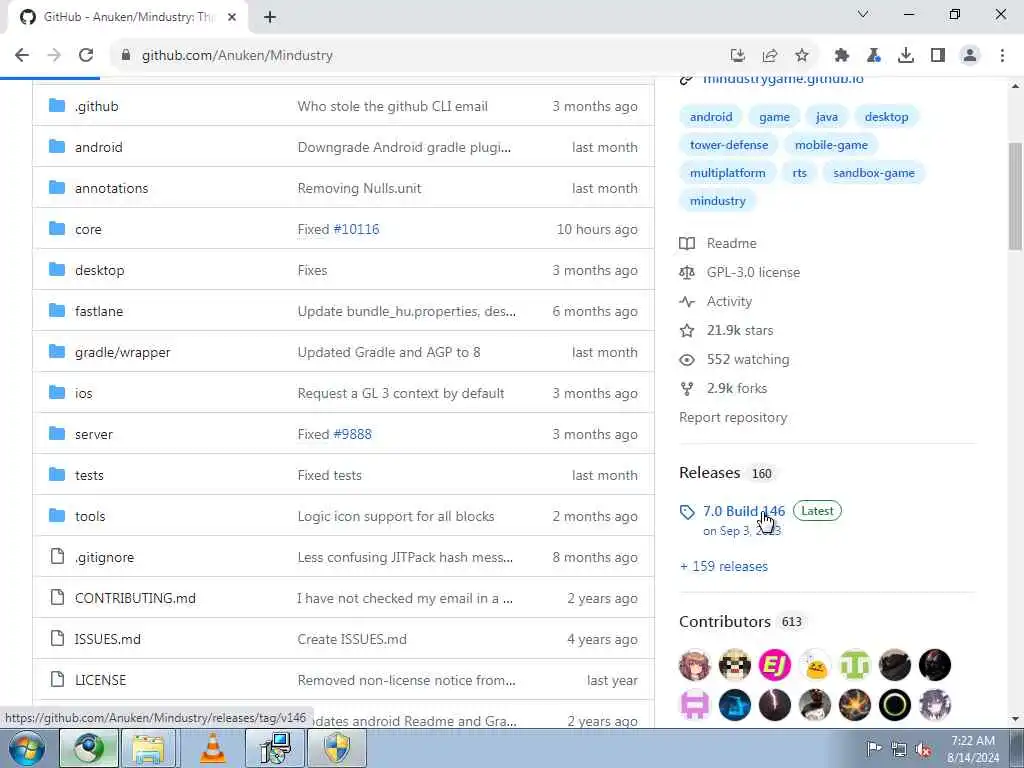
Task: Open the ios folder
Action: click(x=84, y=393)
